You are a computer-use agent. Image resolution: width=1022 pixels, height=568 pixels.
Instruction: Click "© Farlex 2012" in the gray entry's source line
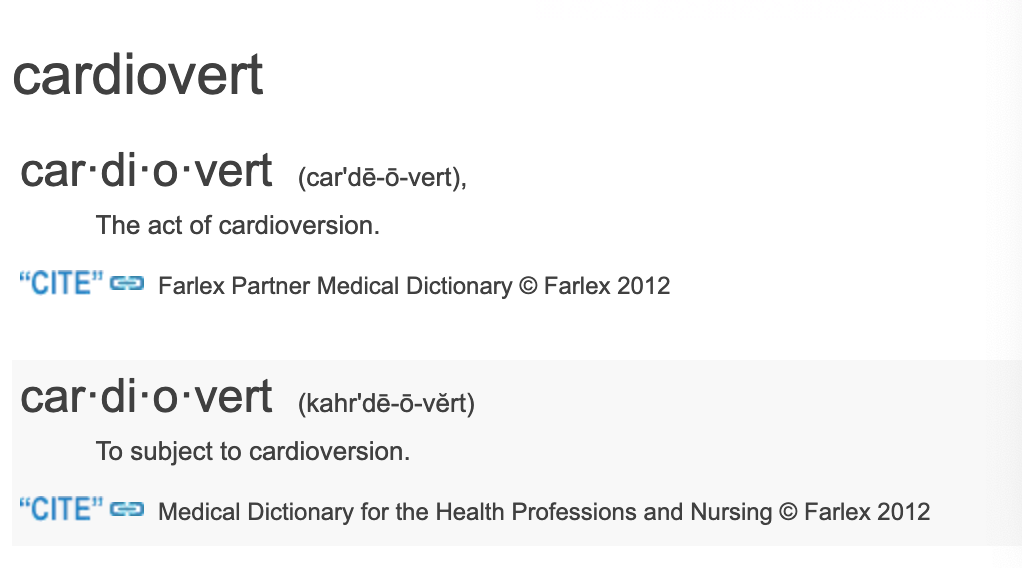pyautogui.click(x=854, y=513)
